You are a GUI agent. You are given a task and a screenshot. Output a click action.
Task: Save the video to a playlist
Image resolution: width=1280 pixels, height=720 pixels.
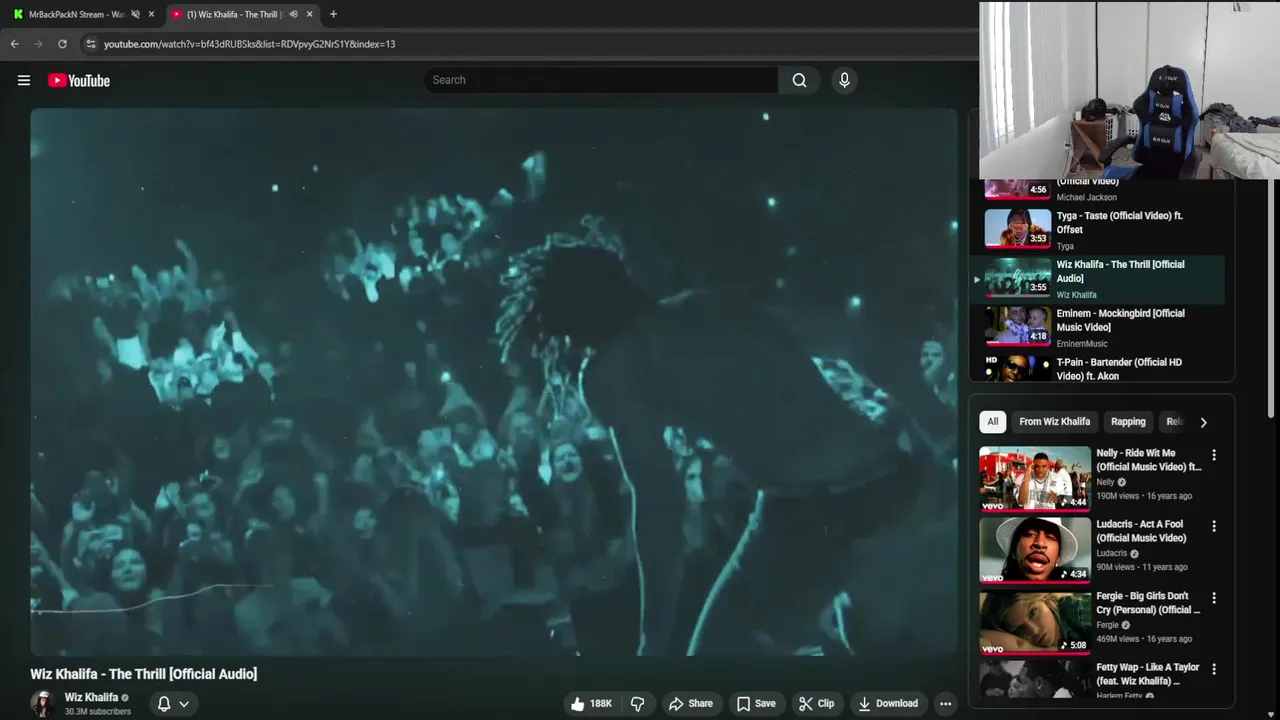tap(756, 704)
